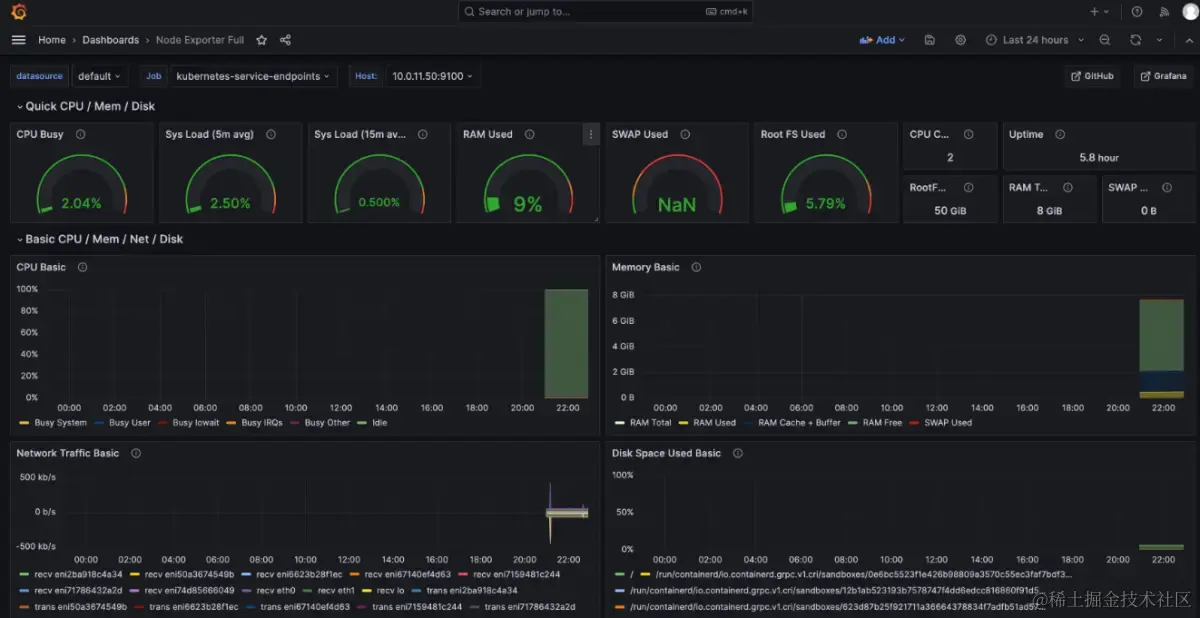This screenshot has width=1200, height=618.
Task: Open the Host 10.0.11.50:9100 dropdown
Action: pos(432,76)
